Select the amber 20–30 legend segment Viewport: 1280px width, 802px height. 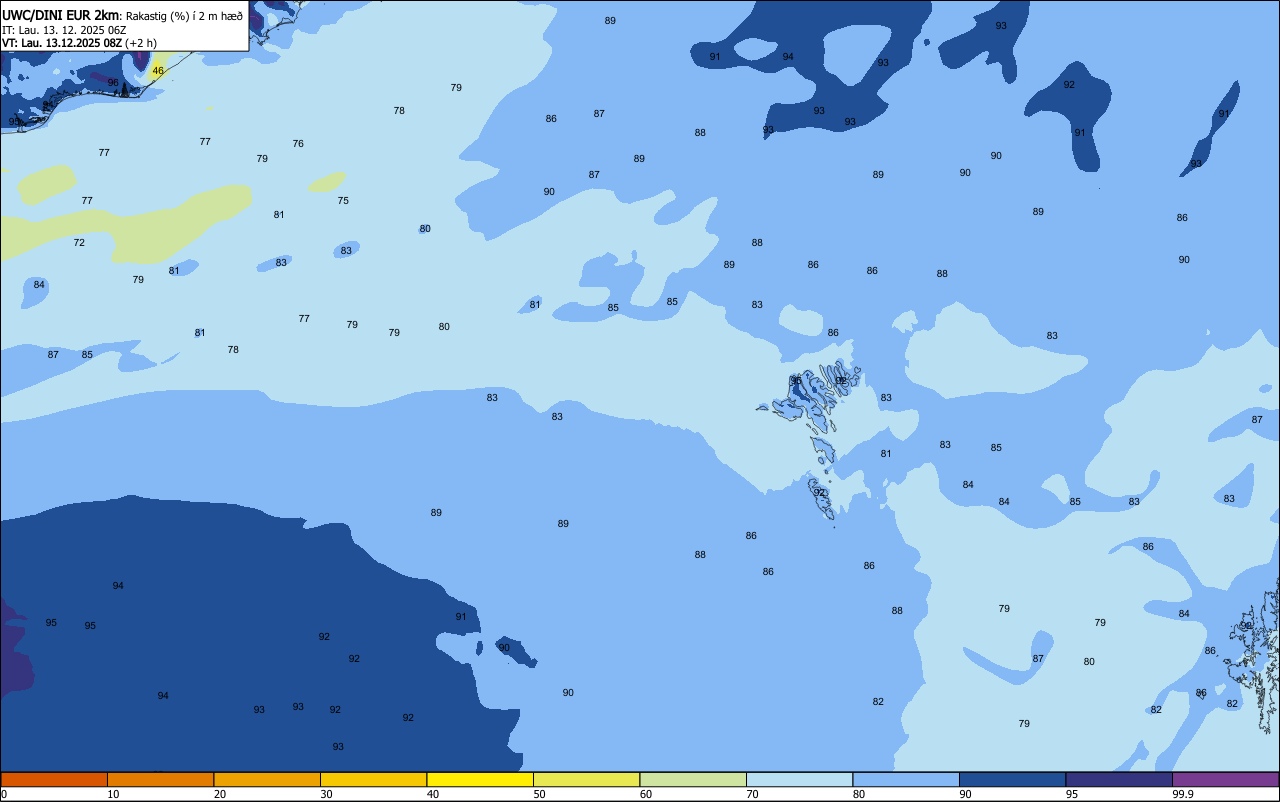point(267,779)
